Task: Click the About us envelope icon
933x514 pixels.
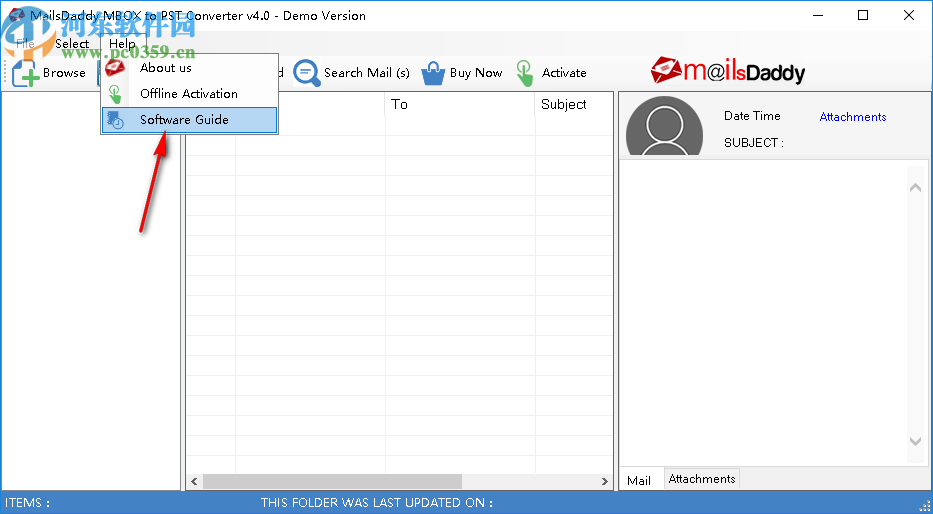Action: (x=115, y=68)
